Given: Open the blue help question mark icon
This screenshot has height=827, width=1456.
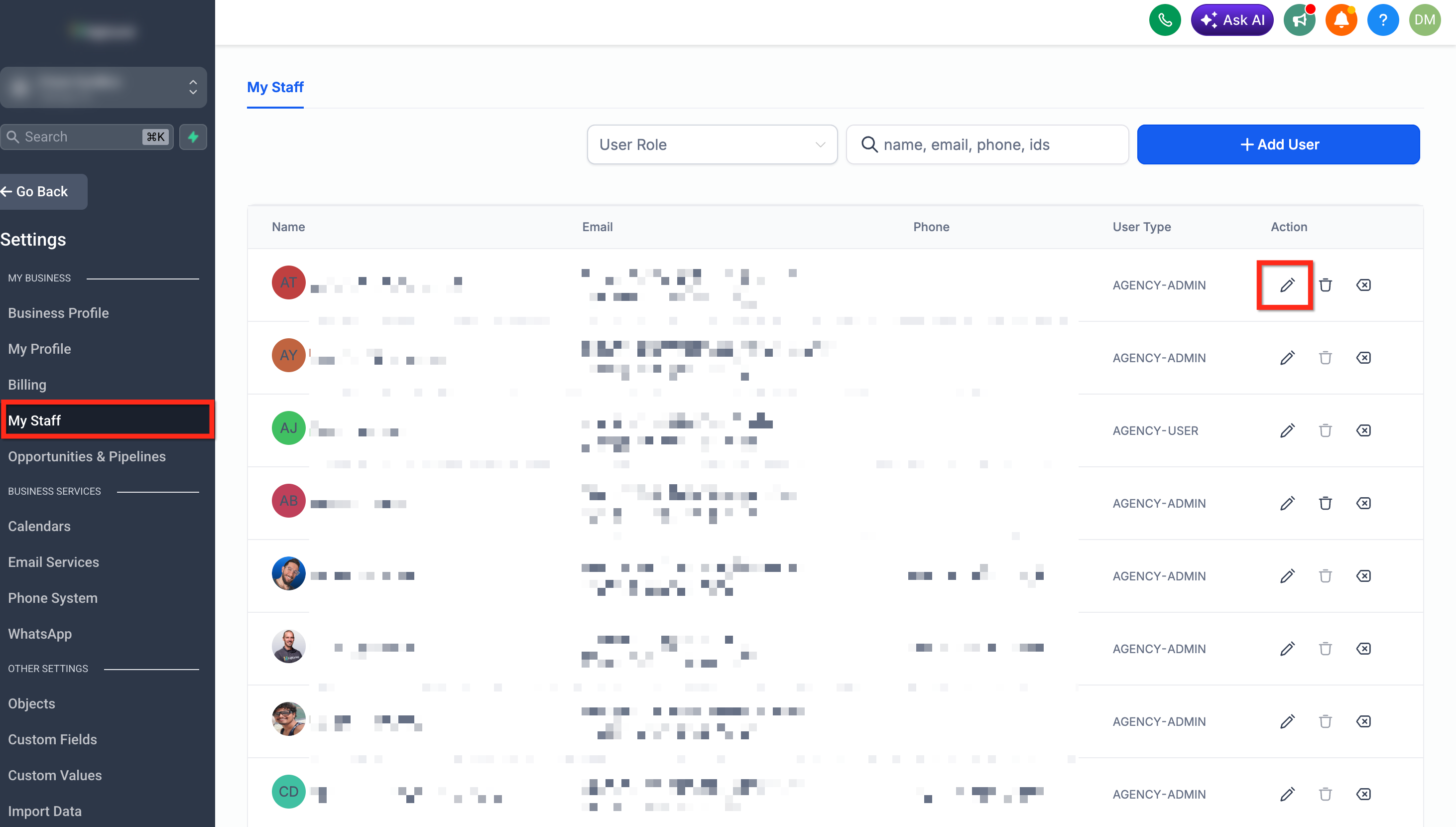Looking at the screenshot, I should pos(1383,20).
